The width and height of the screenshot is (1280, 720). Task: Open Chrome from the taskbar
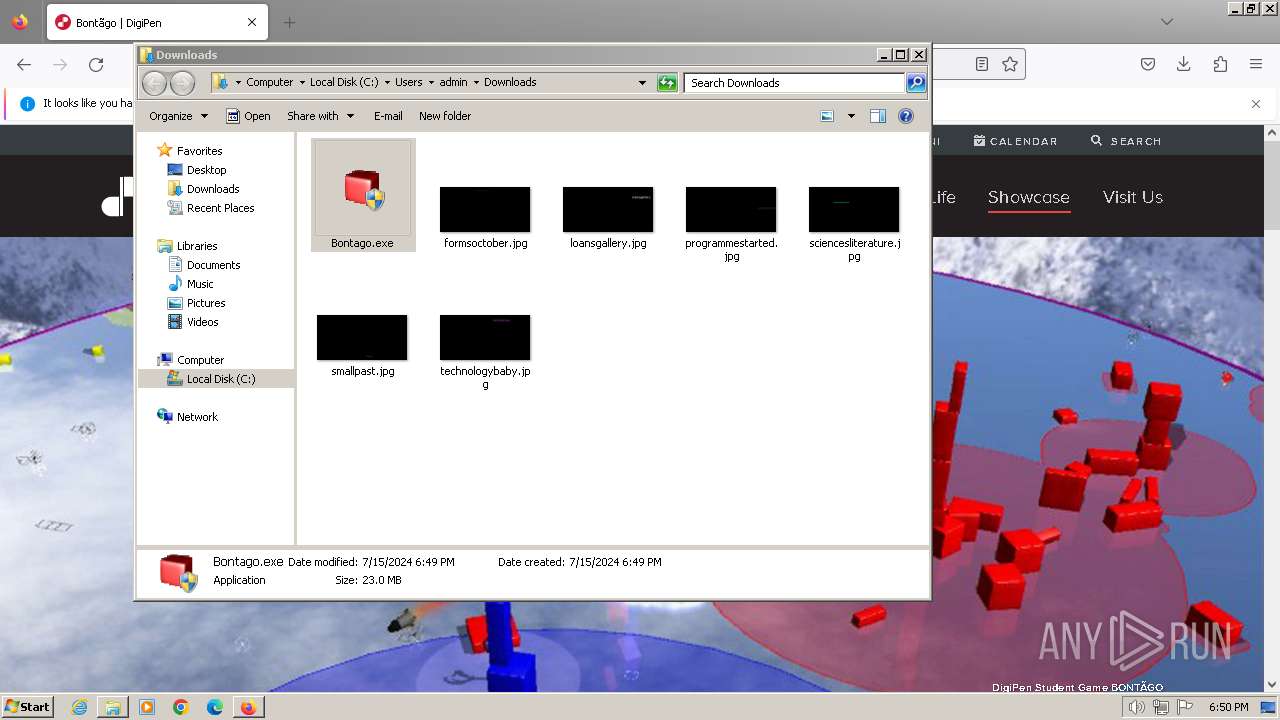pyautogui.click(x=180, y=707)
